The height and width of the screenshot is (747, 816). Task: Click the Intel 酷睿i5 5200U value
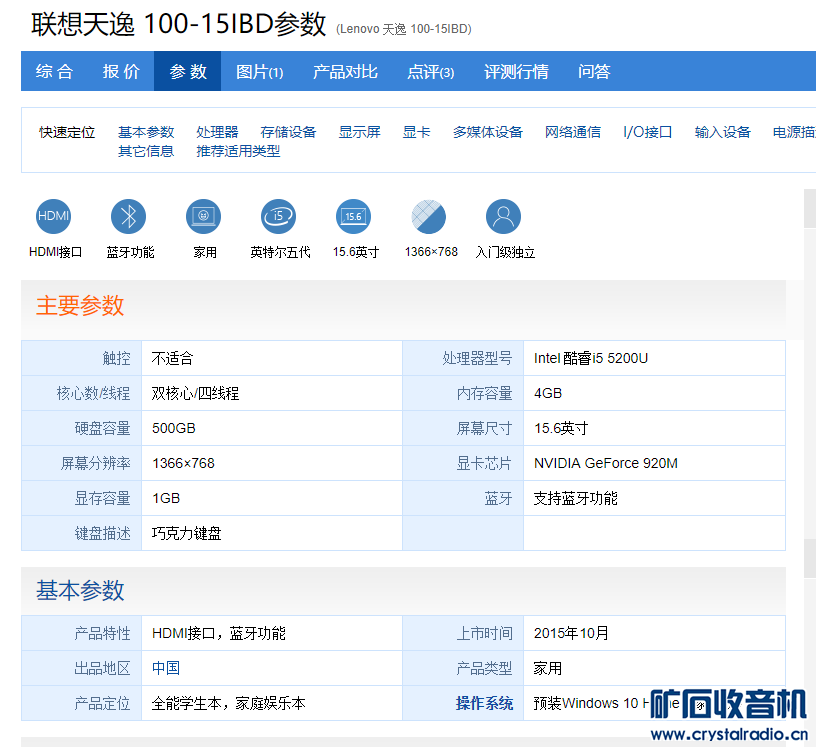click(x=591, y=358)
